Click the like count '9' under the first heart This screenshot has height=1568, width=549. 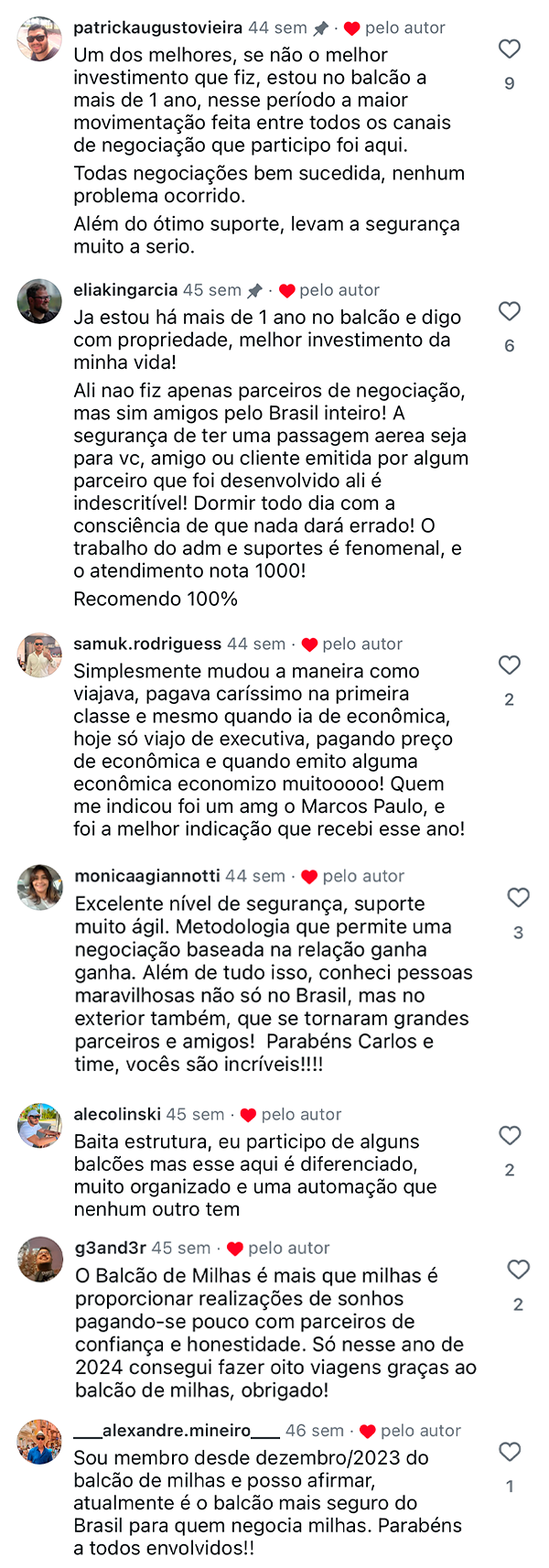(509, 81)
